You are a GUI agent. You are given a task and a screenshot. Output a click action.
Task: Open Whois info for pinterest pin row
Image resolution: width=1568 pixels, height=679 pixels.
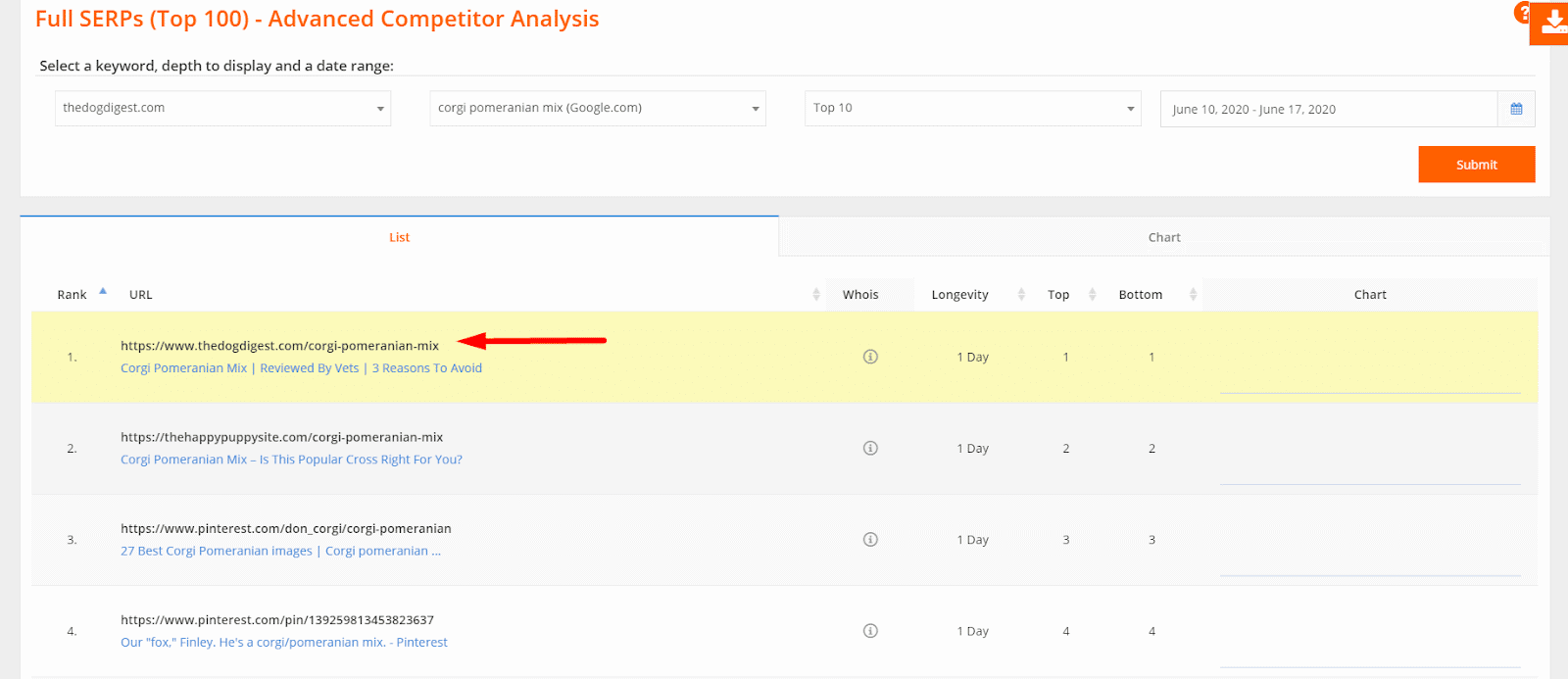[870, 631]
